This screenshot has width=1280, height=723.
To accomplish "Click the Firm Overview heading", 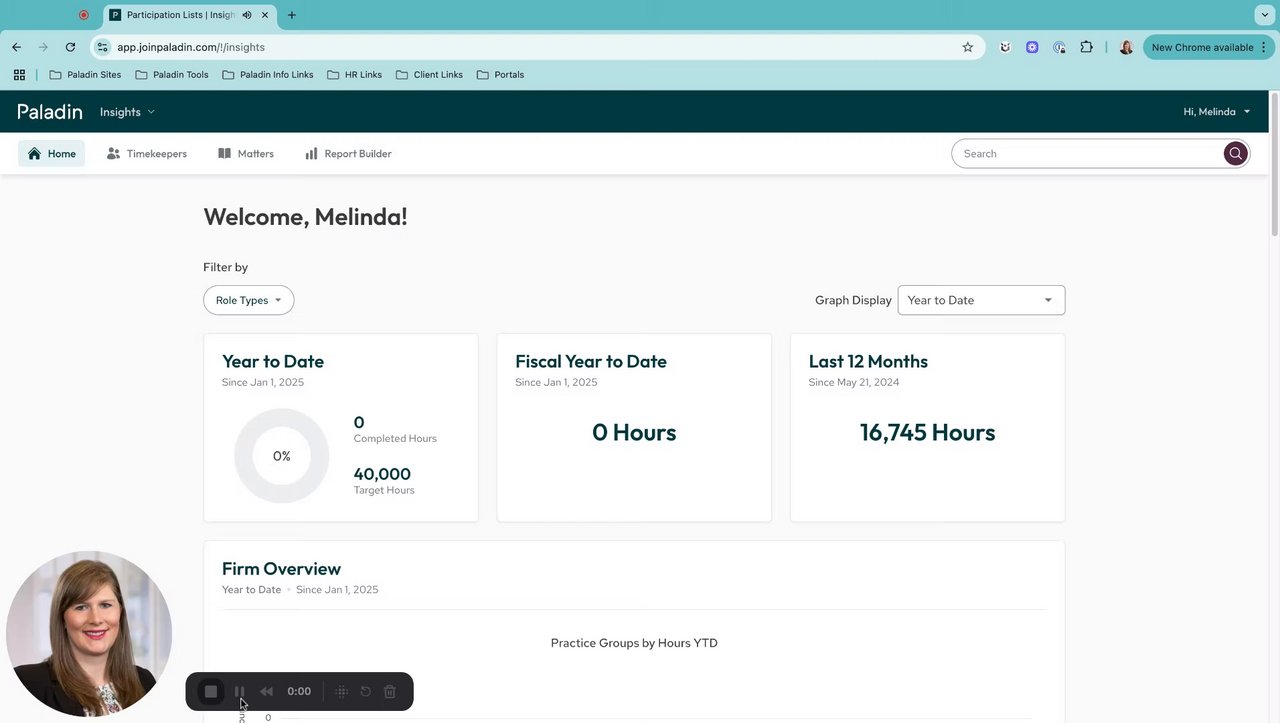I will point(281,569).
